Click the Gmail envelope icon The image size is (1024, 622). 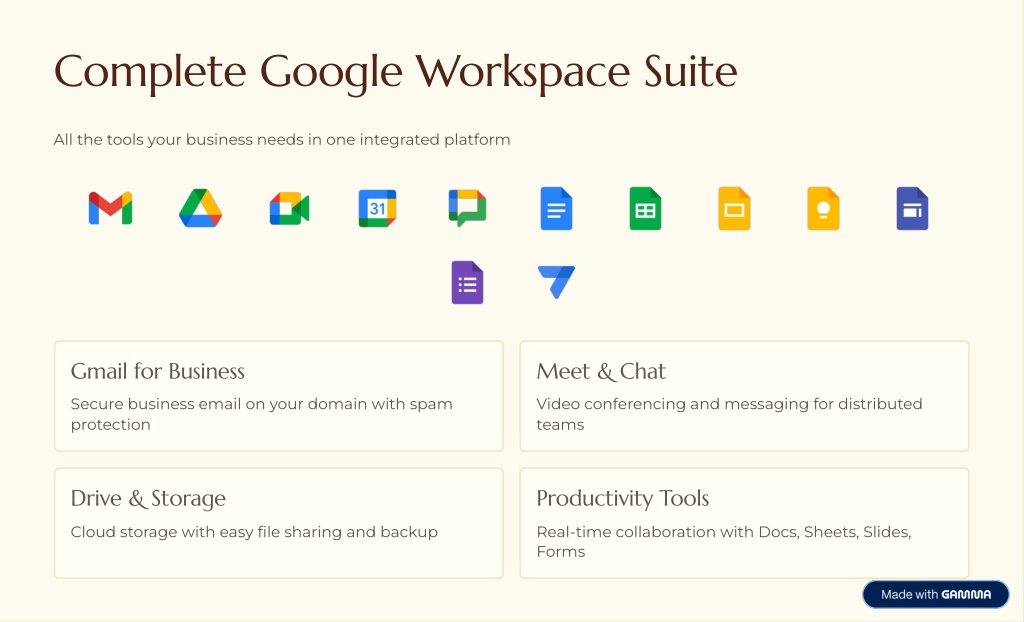point(110,208)
